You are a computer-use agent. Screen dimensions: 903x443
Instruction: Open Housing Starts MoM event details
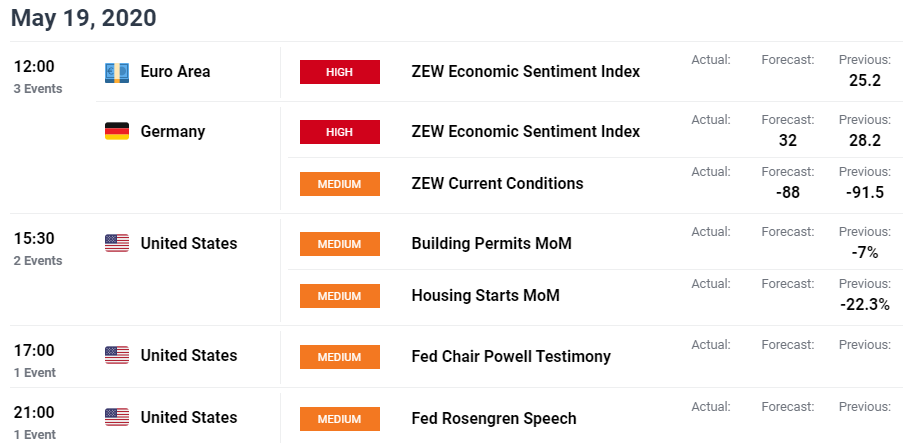(485, 295)
